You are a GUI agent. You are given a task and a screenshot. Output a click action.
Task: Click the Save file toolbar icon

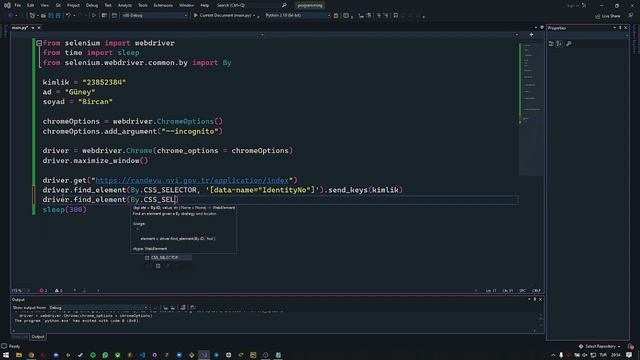51,16
